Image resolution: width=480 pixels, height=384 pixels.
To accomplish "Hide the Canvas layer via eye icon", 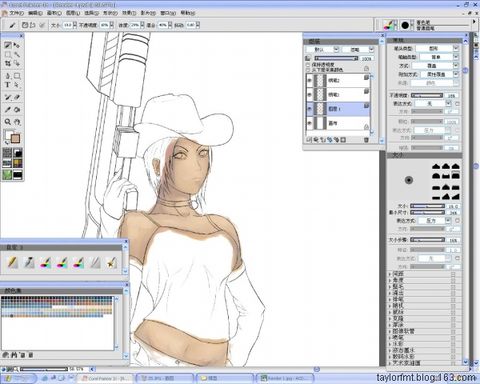I will click(310, 123).
